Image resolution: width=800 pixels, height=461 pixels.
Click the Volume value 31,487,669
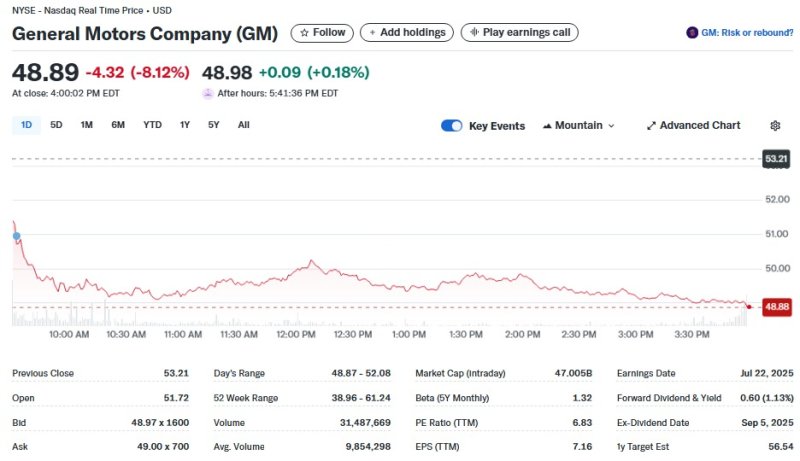(x=365, y=423)
